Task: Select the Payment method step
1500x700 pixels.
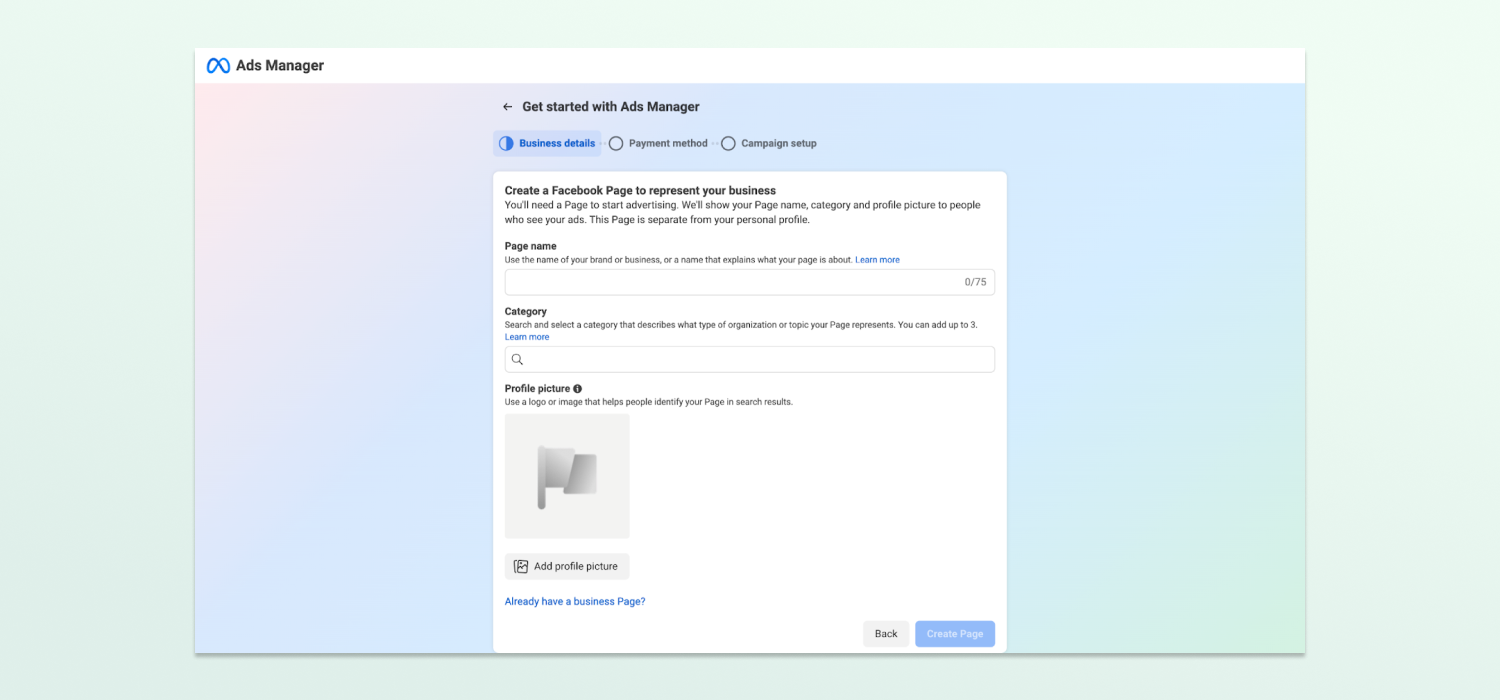Action: (x=658, y=144)
